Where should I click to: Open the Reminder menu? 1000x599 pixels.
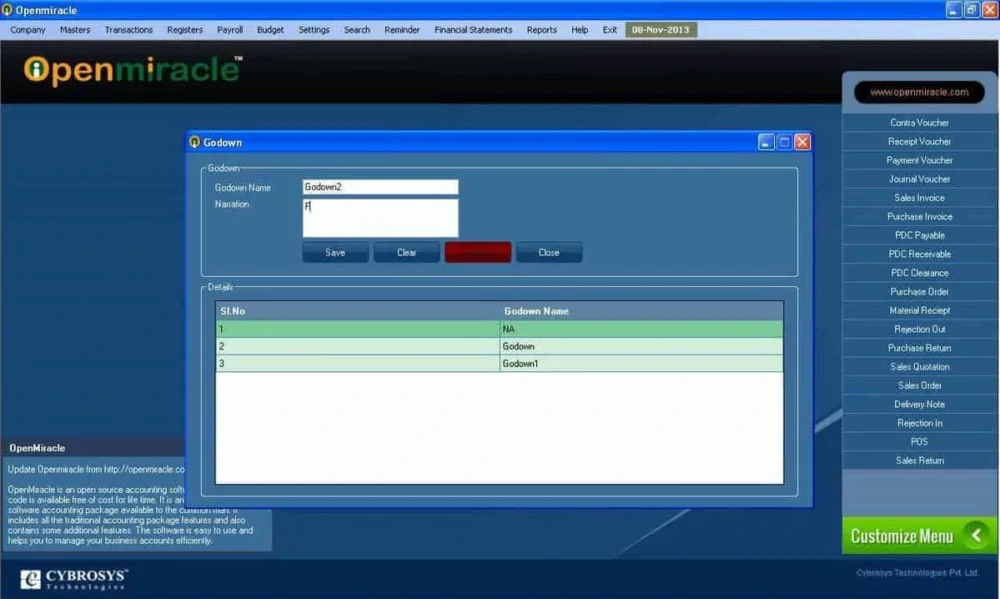point(402,30)
